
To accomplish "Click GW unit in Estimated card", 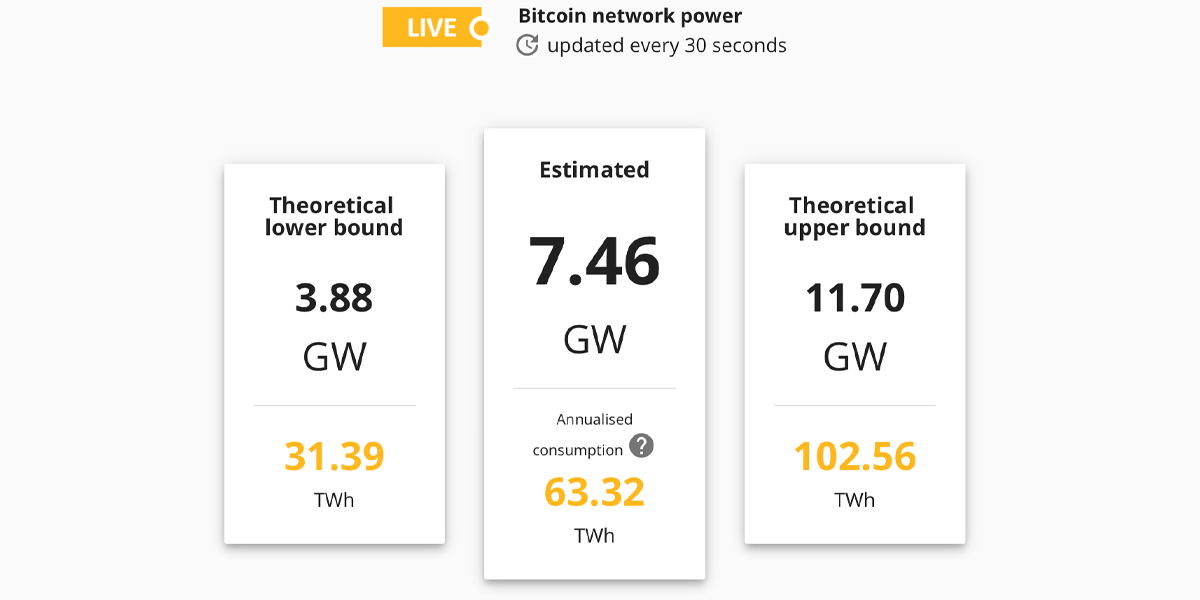I will [x=594, y=340].
